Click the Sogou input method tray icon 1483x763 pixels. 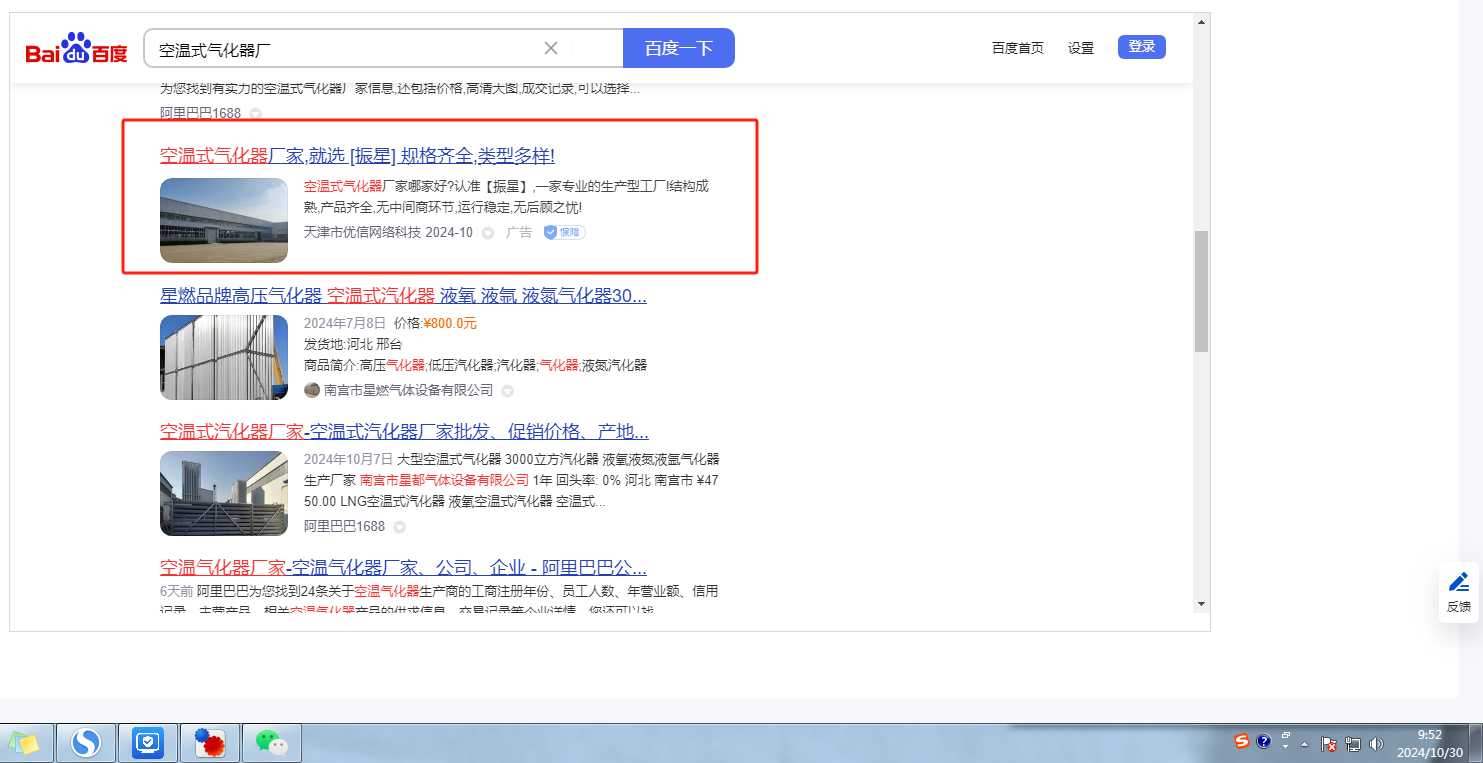click(x=1242, y=742)
